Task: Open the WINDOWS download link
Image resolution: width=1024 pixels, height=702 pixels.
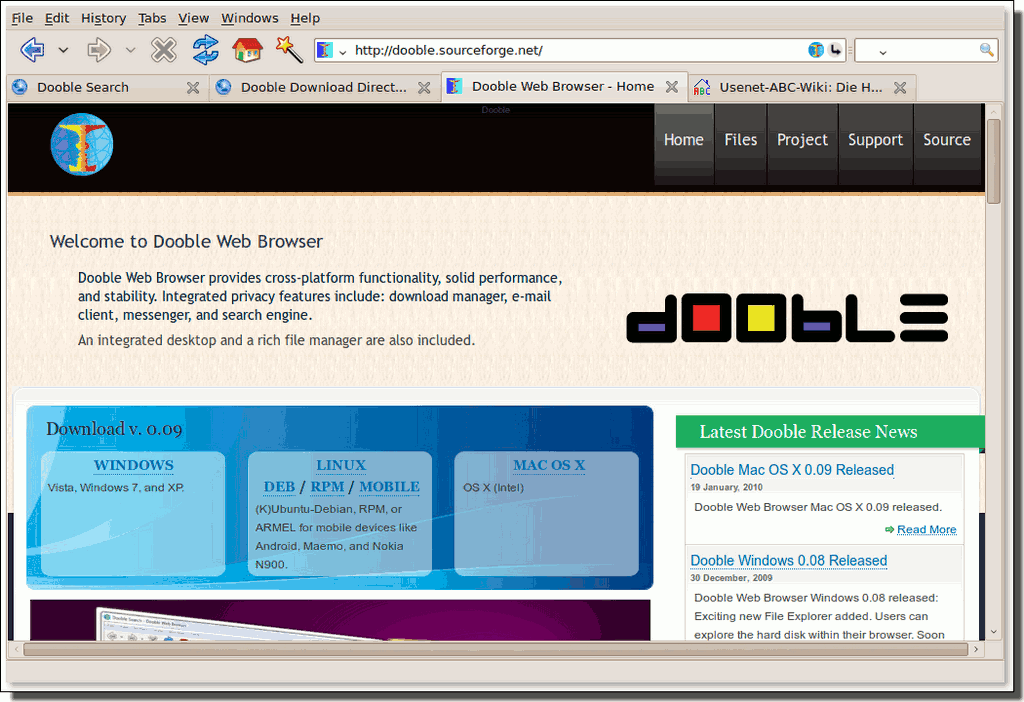Action: coord(133,465)
